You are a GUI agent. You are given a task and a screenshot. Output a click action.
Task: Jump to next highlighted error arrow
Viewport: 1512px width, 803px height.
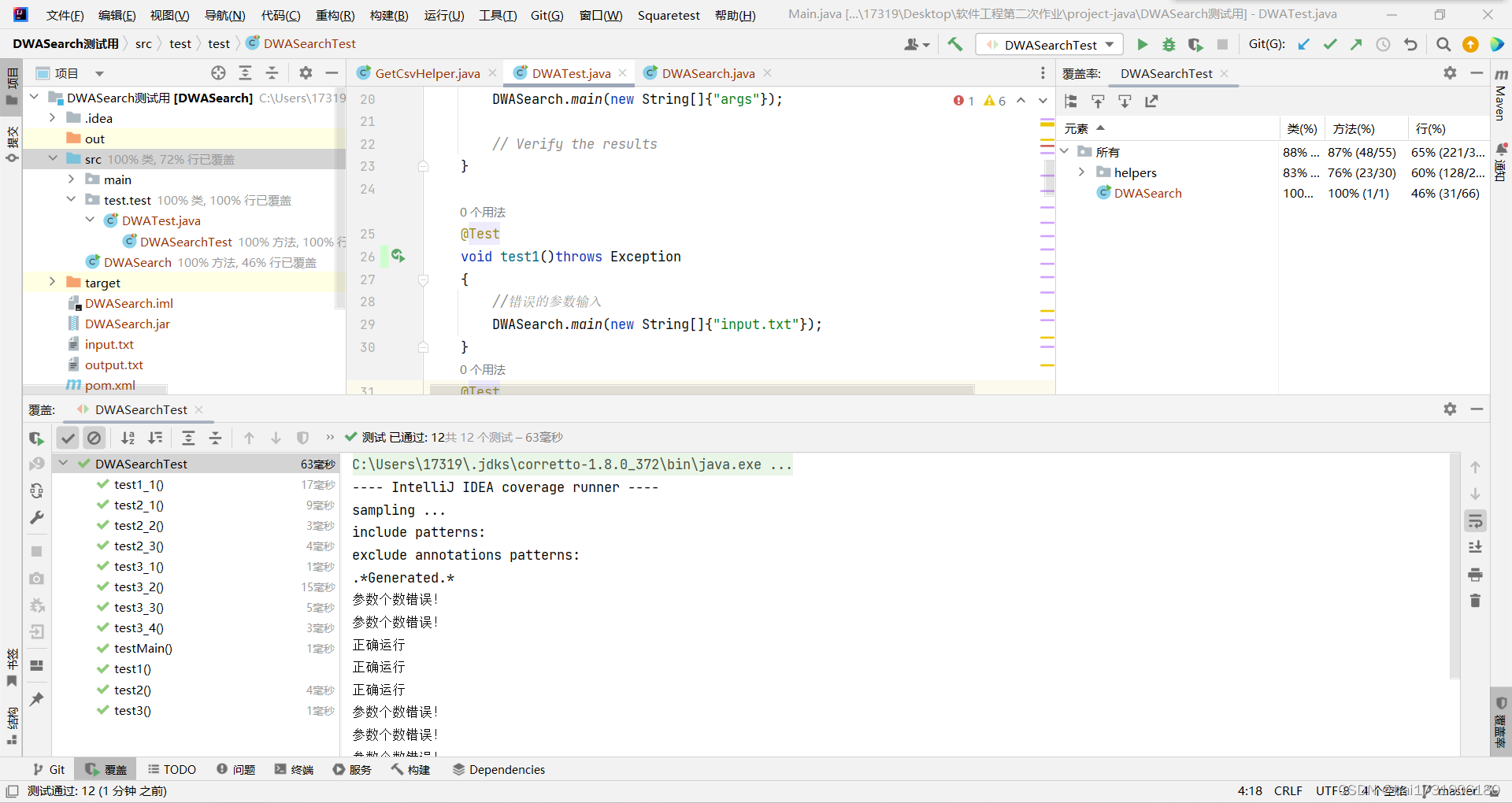[x=1043, y=100]
